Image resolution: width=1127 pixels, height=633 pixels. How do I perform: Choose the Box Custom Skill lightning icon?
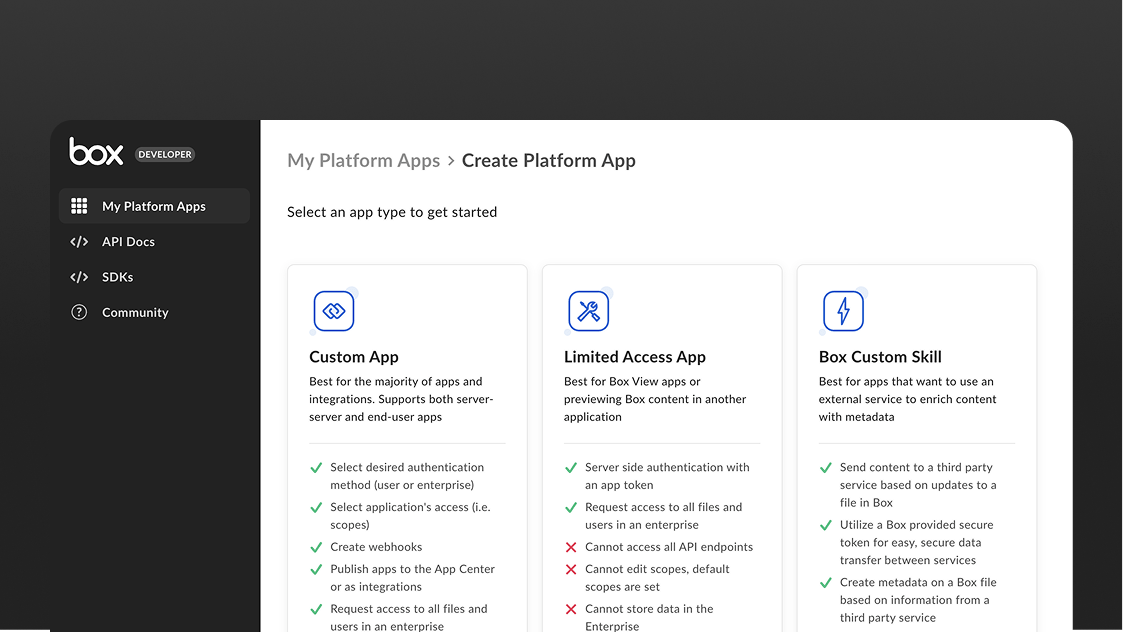click(843, 311)
